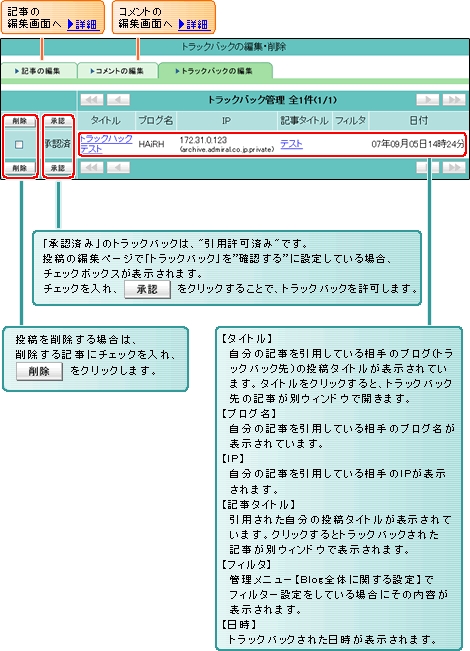Screen dimensions: 470x651
Task: Click date 07年09月05日14時24分
Action: tap(418, 144)
